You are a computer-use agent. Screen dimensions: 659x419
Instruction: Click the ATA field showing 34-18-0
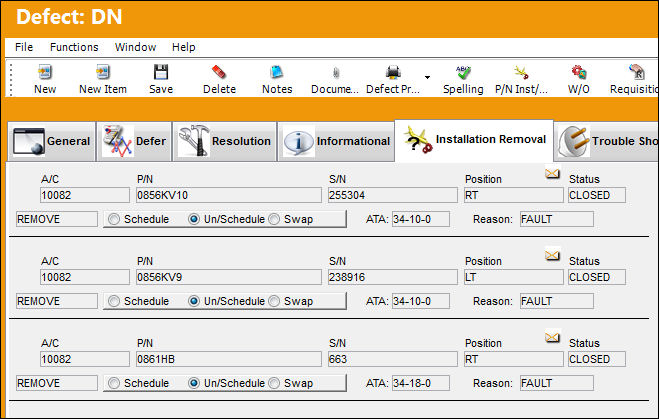(421, 383)
